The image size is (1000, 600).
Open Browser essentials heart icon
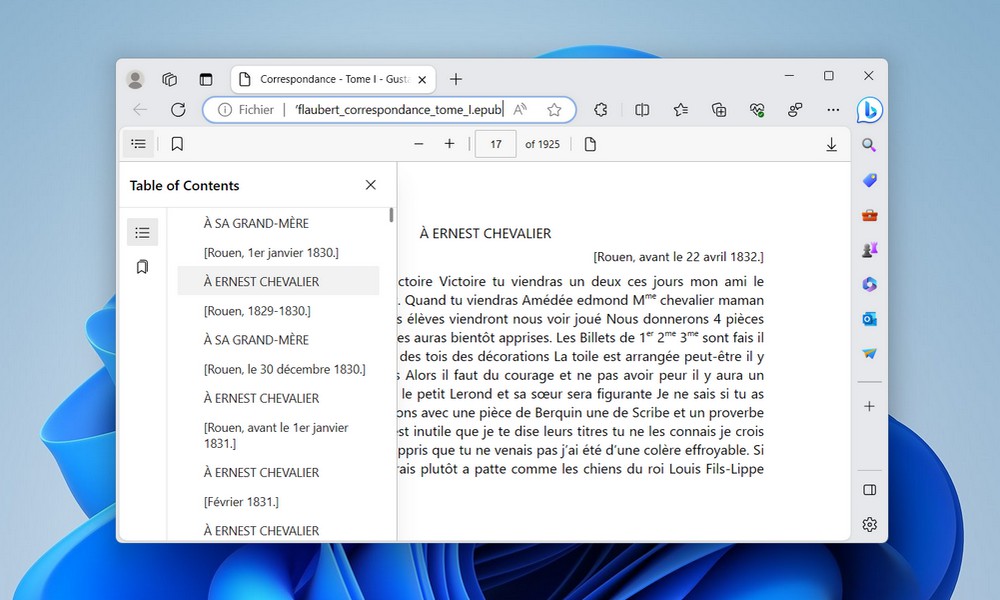point(757,110)
